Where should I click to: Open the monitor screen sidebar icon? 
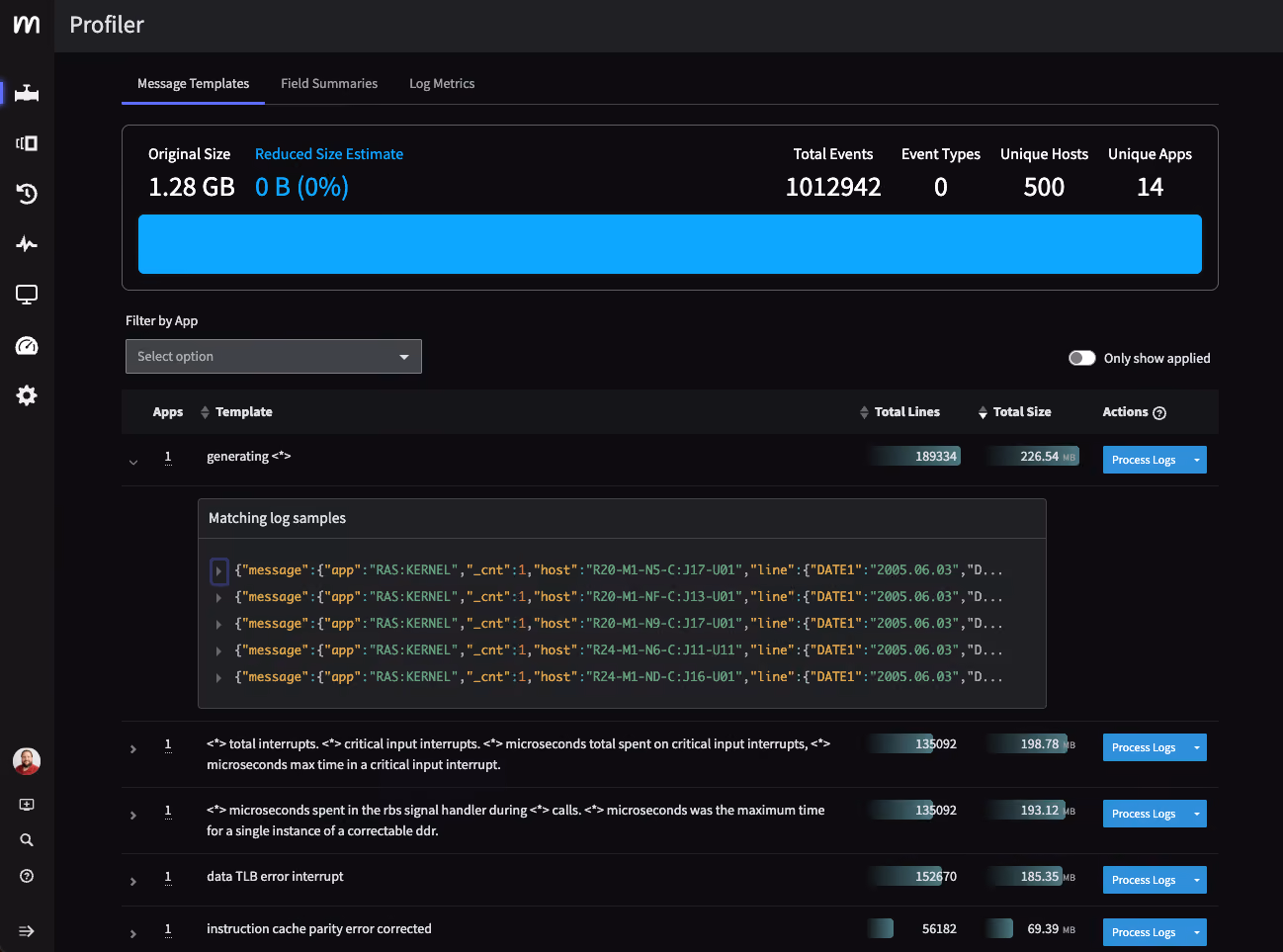(x=27, y=295)
